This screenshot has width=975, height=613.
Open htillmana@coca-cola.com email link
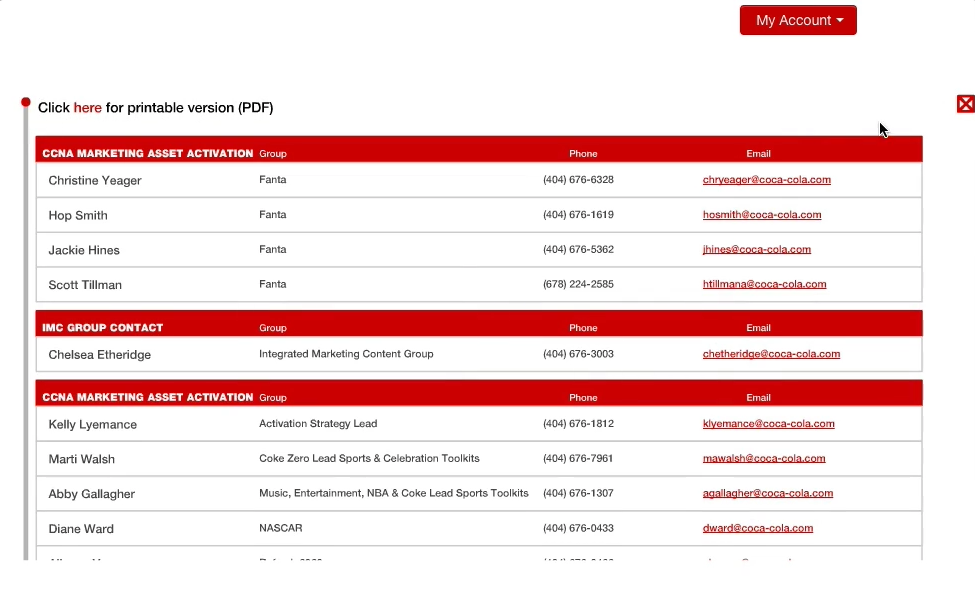(x=764, y=284)
